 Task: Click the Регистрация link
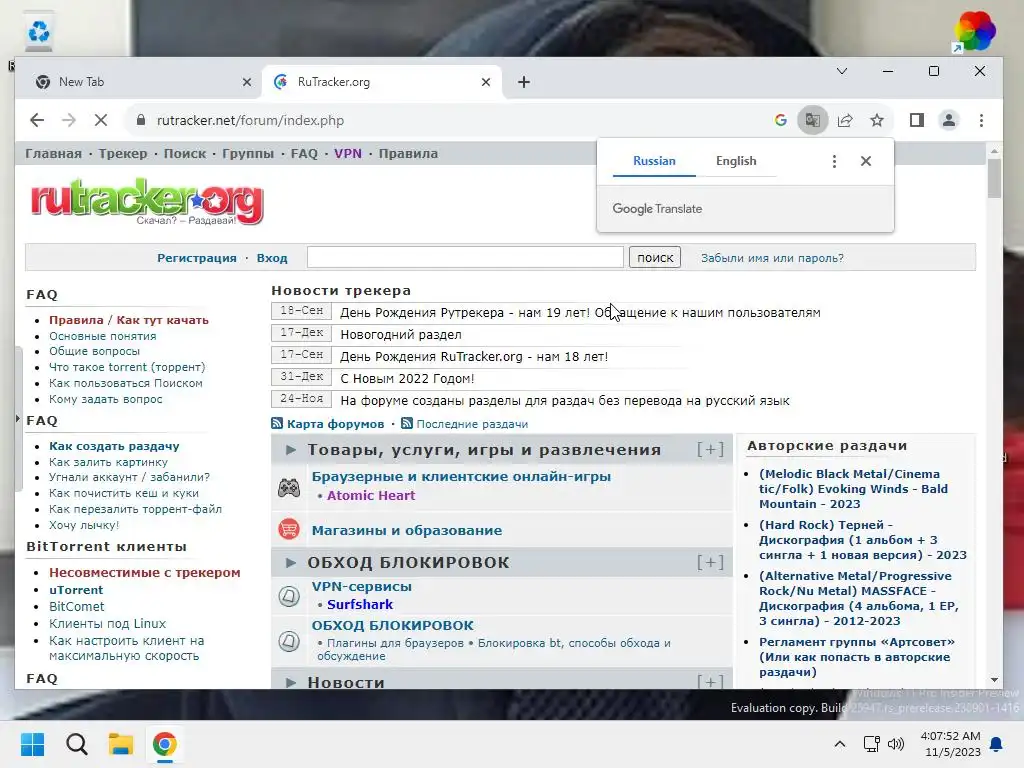click(x=197, y=258)
